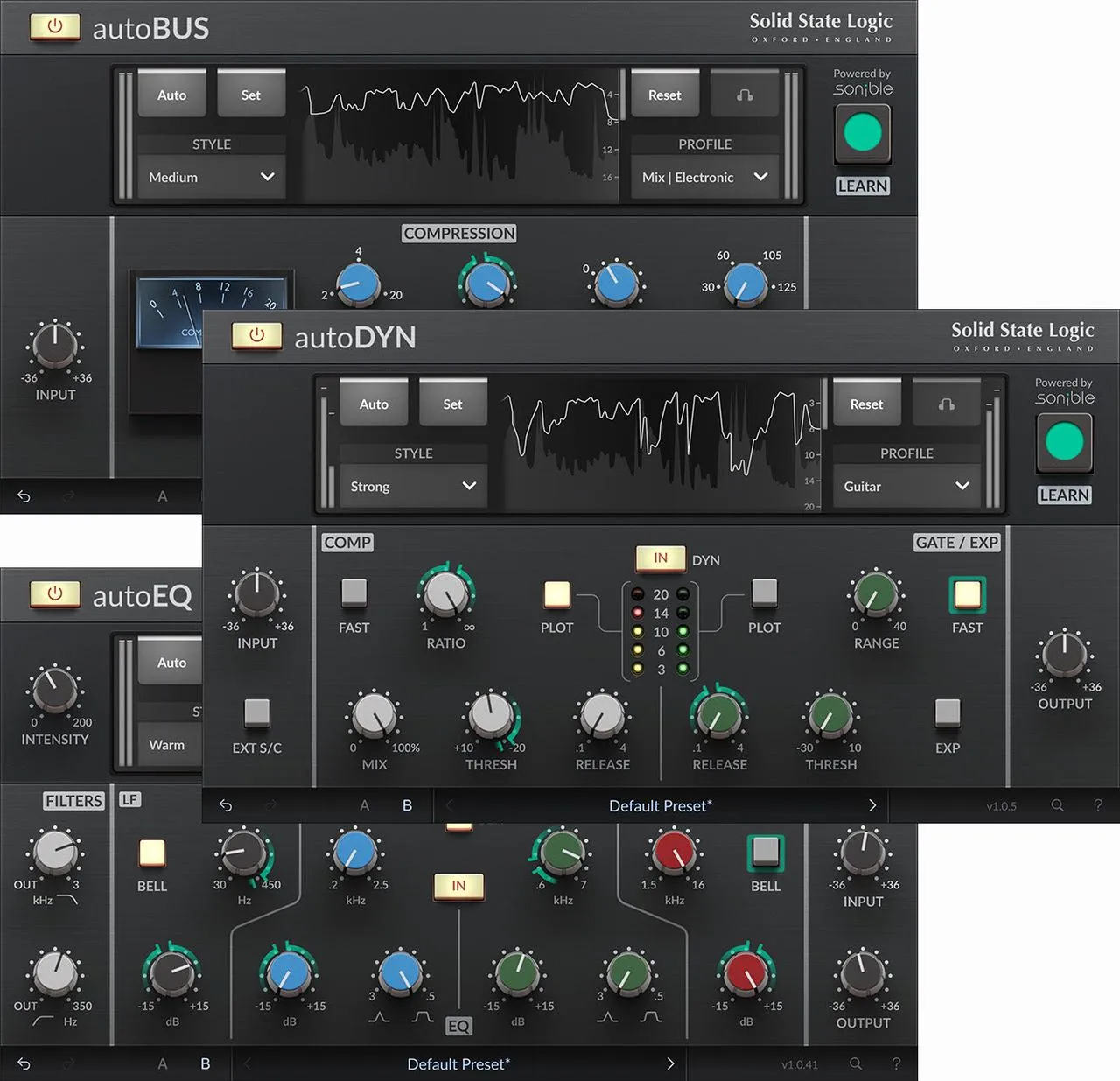Click the red HF gain knob in autoEQ
This screenshot has width=1120, height=1081.
745,974
